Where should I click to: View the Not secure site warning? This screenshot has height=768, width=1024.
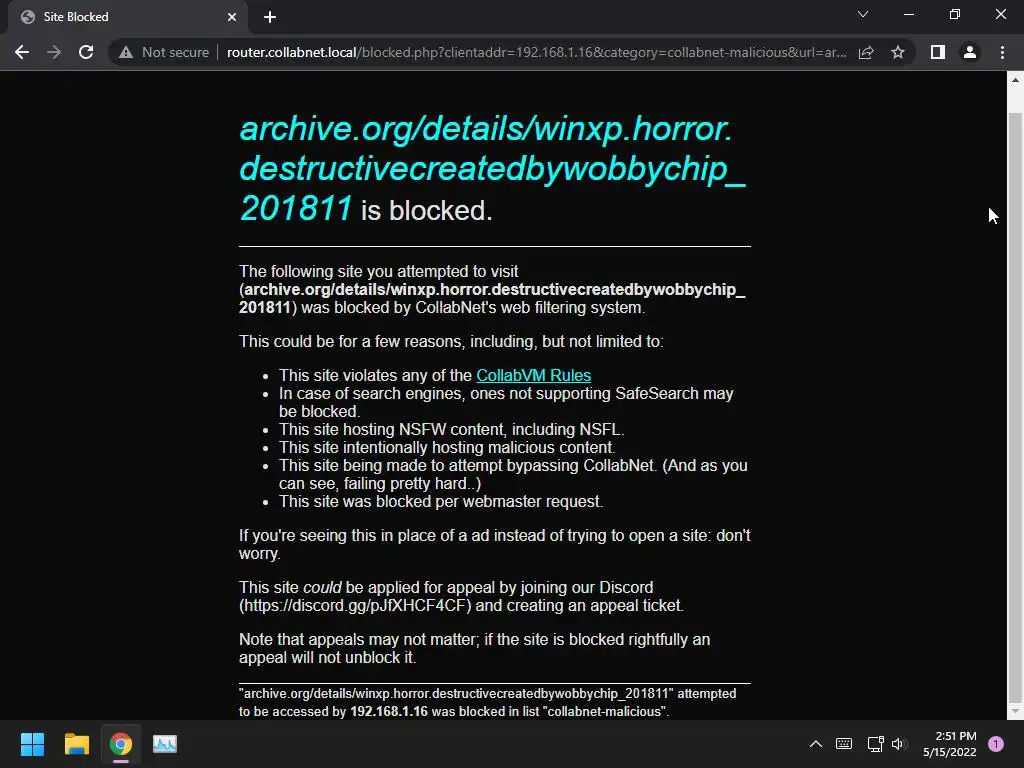(x=164, y=52)
